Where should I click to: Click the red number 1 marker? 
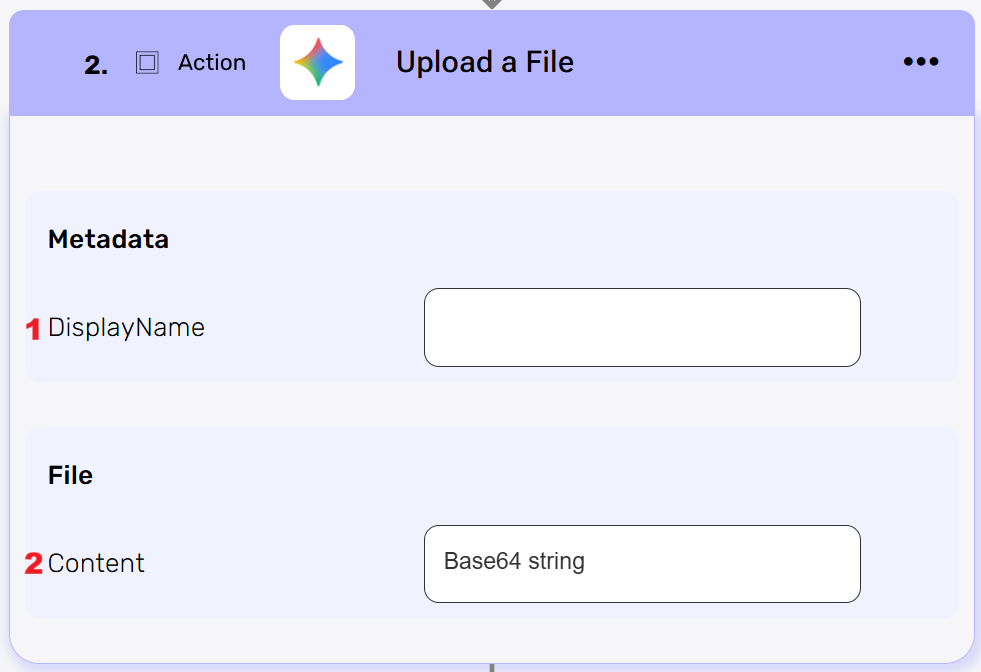click(33, 328)
